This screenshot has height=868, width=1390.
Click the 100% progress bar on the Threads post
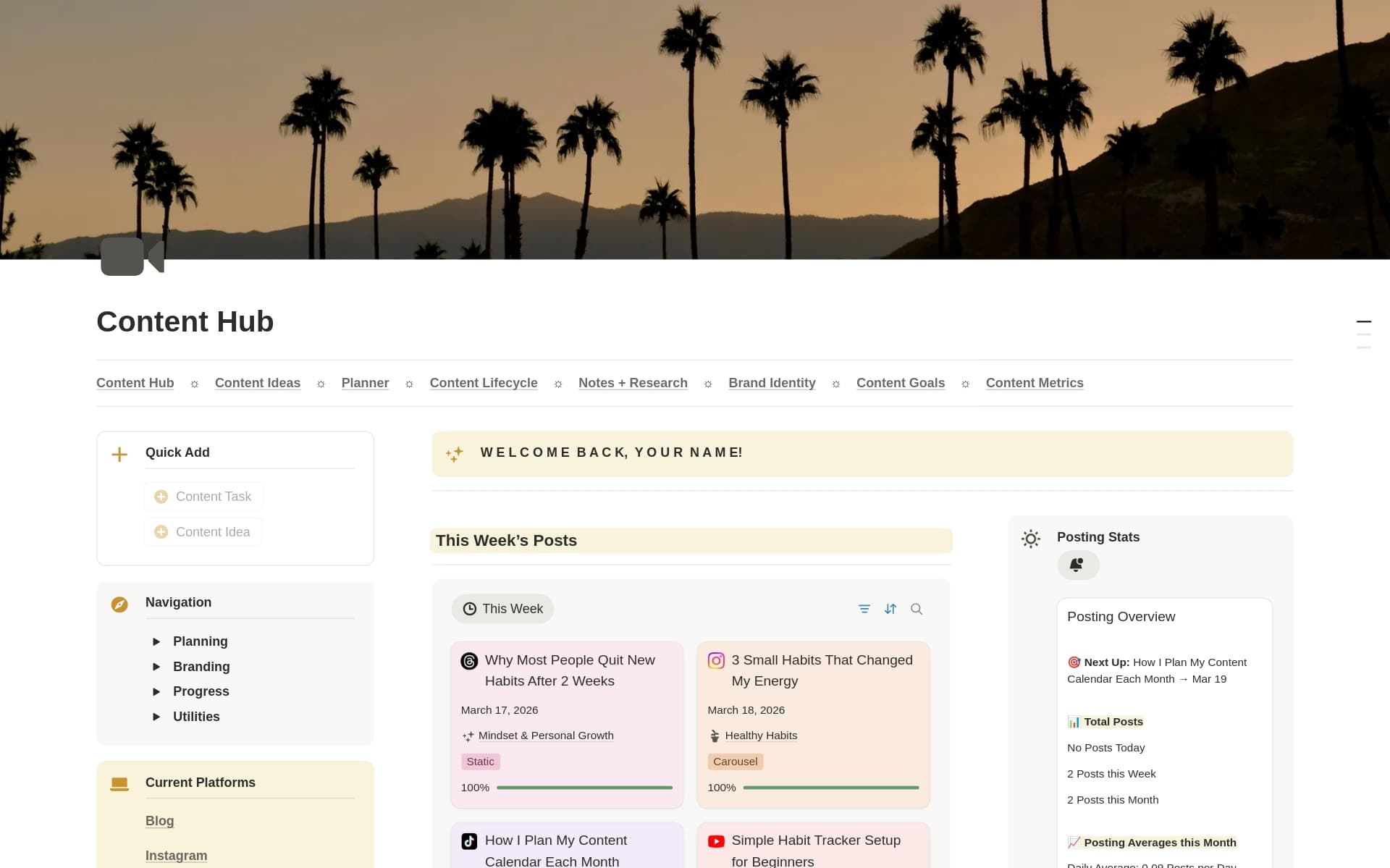point(584,788)
